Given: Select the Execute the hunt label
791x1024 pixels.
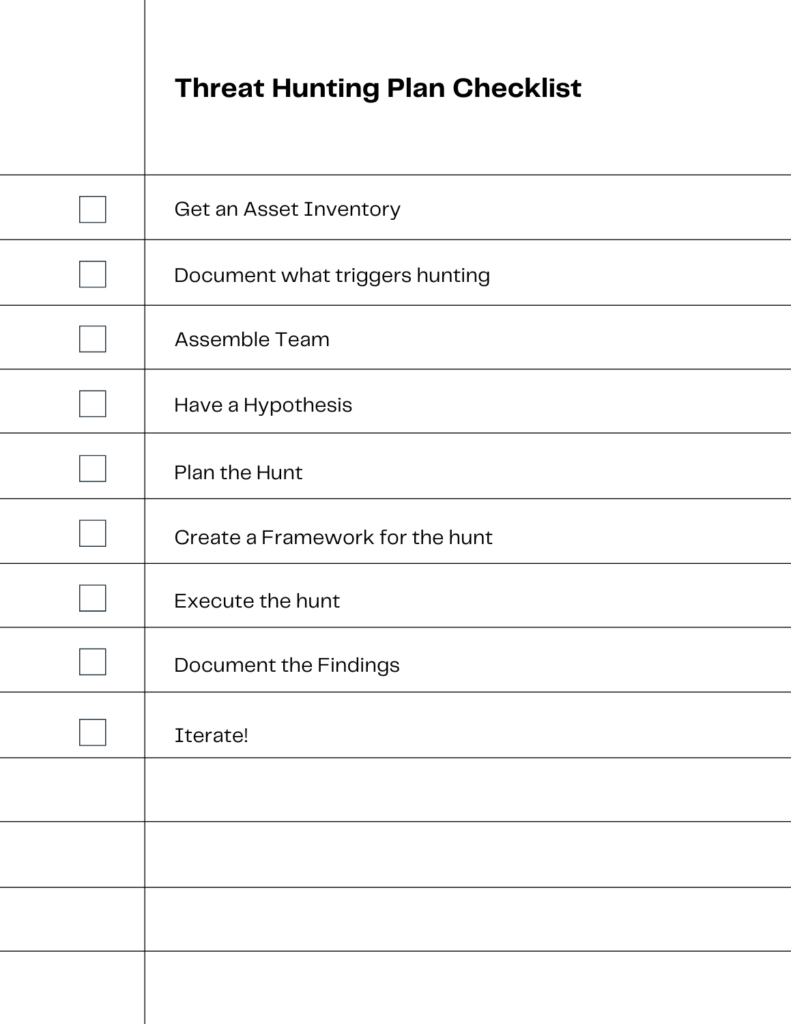Looking at the screenshot, I should coord(257,600).
